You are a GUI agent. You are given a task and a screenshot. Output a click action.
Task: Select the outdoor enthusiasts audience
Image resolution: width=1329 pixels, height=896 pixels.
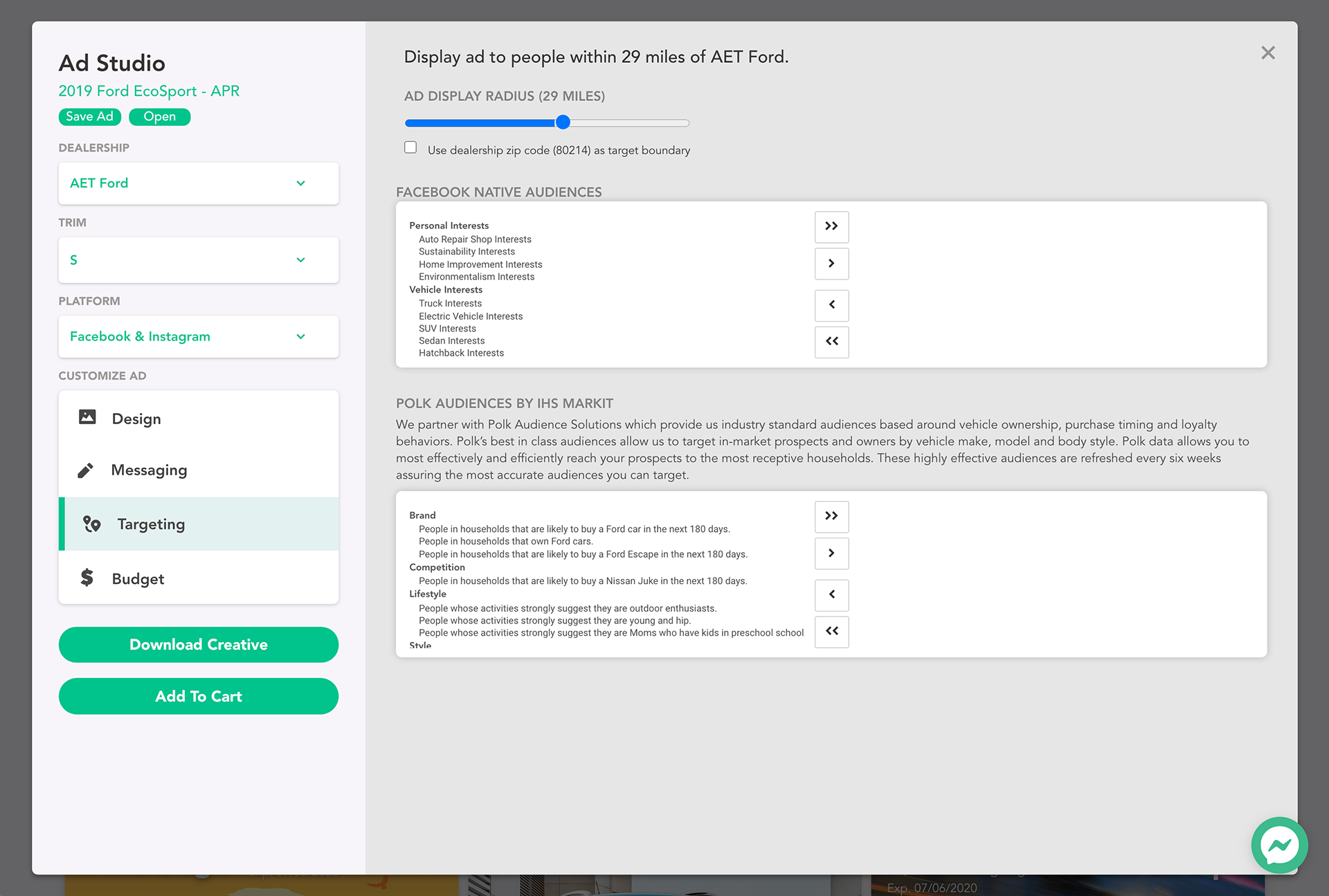(568, 609)
